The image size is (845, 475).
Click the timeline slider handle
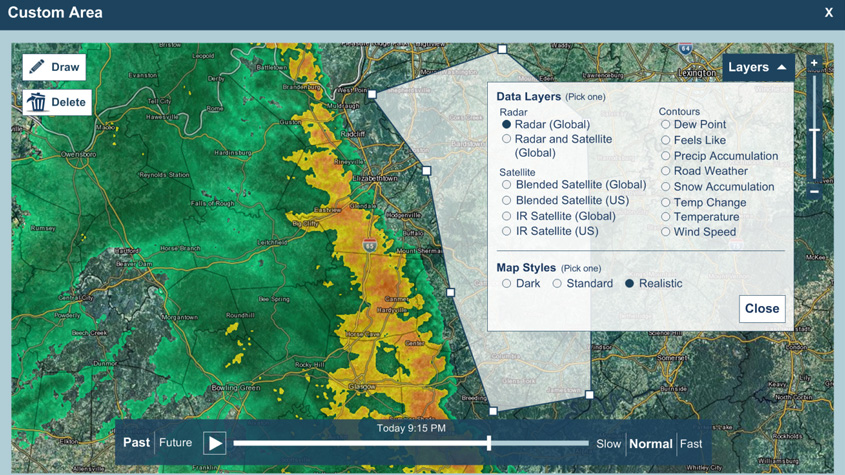(489, 443)
